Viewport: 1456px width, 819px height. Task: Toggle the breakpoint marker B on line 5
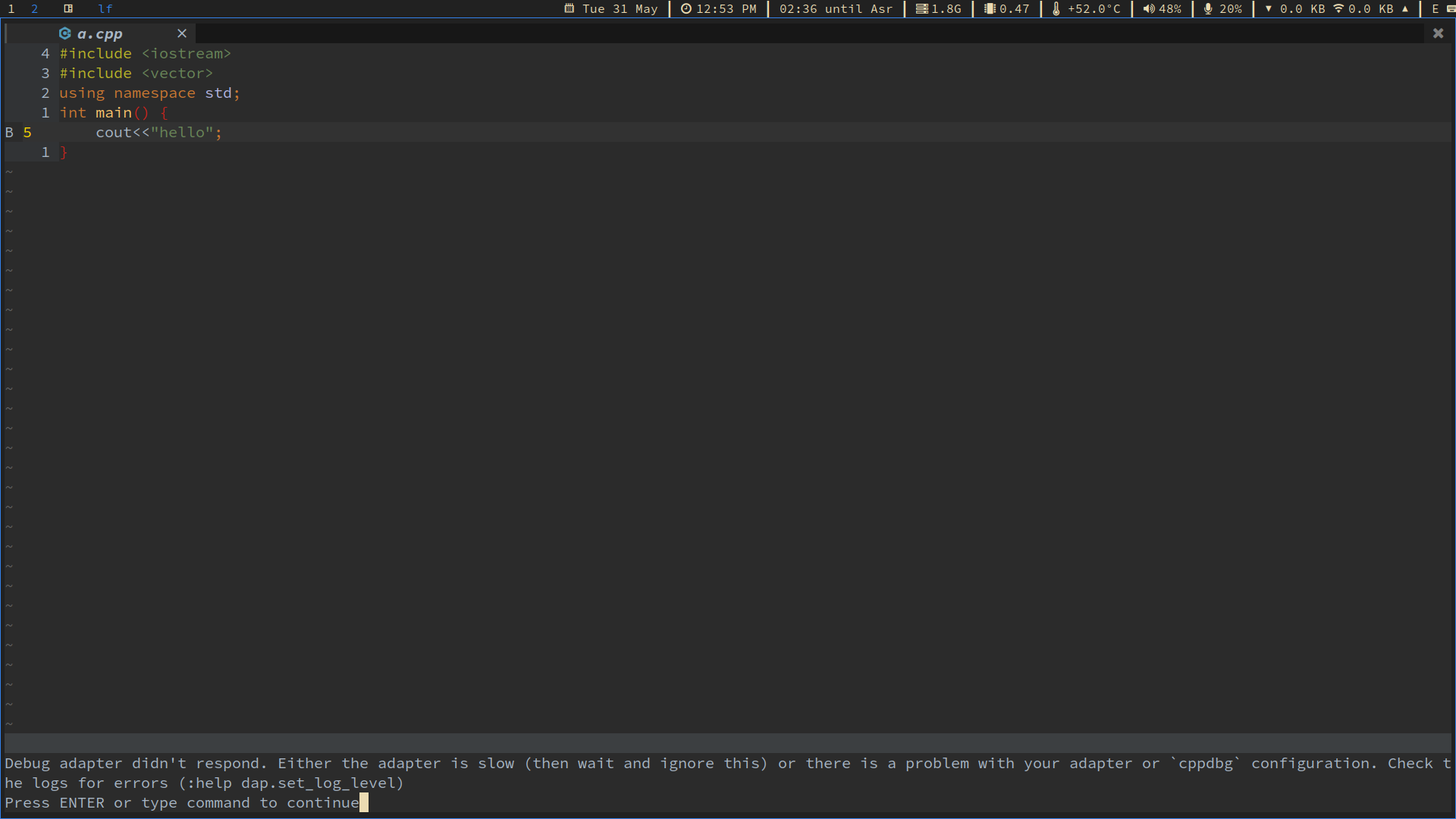coord(8,132)
